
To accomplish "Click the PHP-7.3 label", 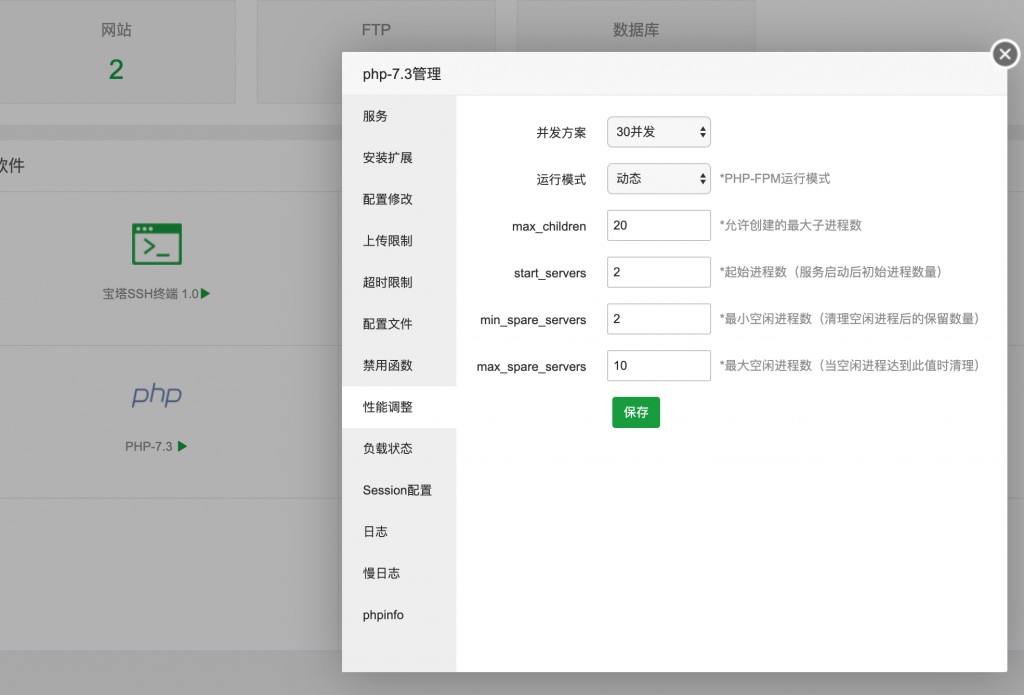I will [x=149, y=447].
